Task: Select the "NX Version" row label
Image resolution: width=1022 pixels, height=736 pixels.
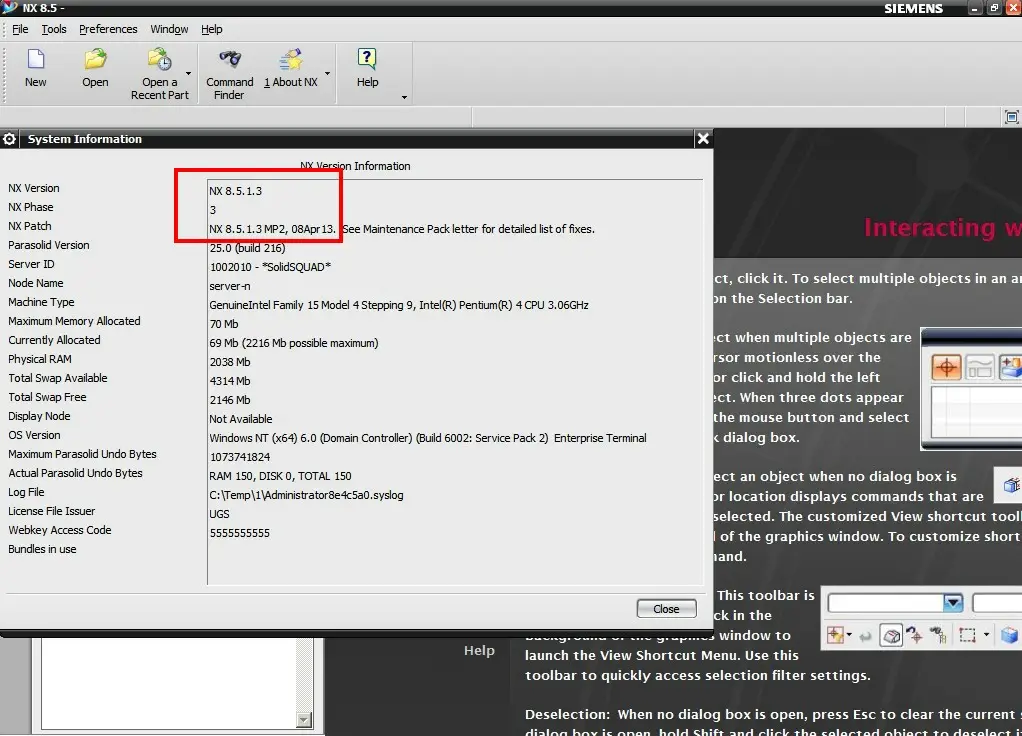Action: (34, 188)
